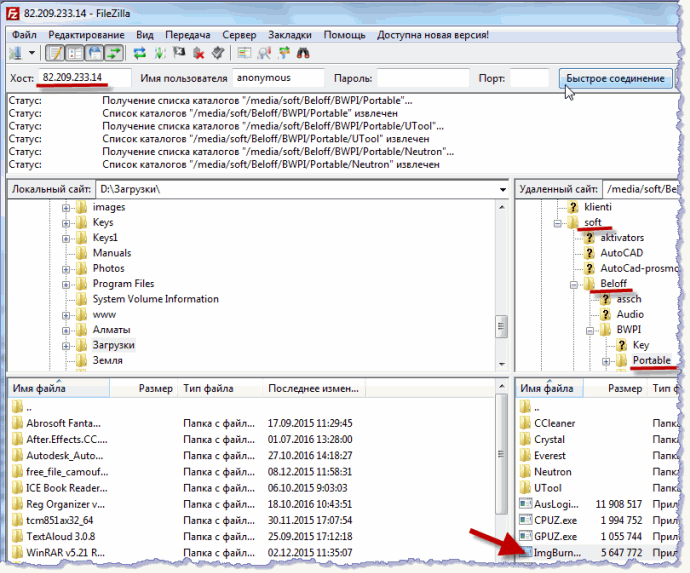
Task: Open the Файл menu
Action: pos(24,35)
